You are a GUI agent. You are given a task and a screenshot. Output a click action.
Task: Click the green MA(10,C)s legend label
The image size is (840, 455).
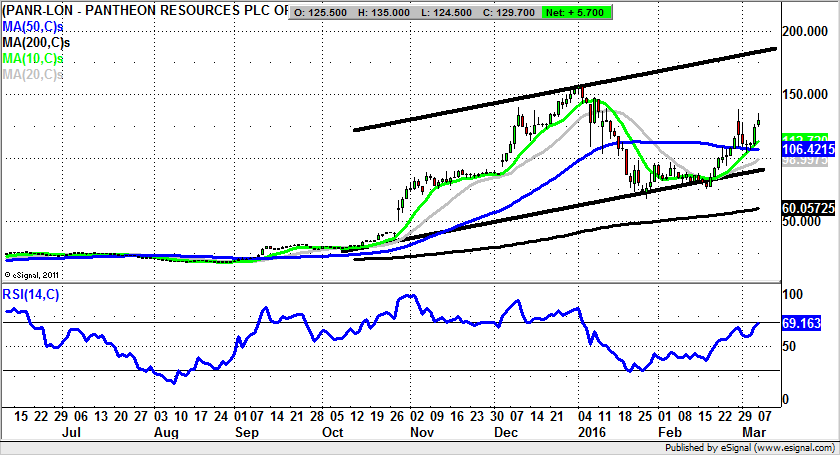coord(33,58)
